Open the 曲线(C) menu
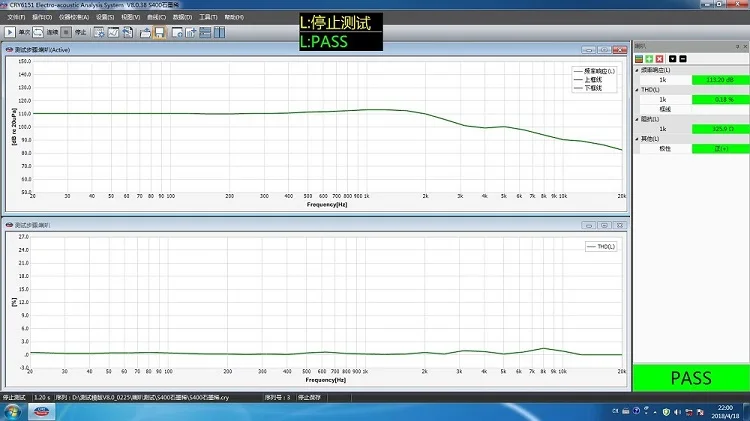 (156, 17)
